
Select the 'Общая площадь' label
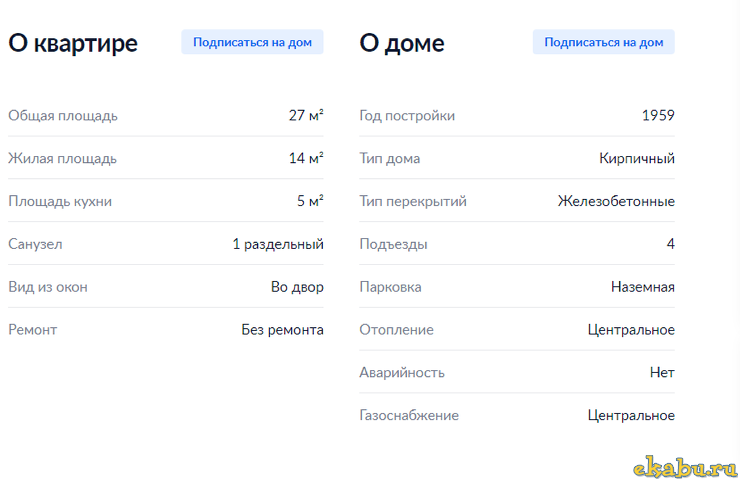coord(63,115)
